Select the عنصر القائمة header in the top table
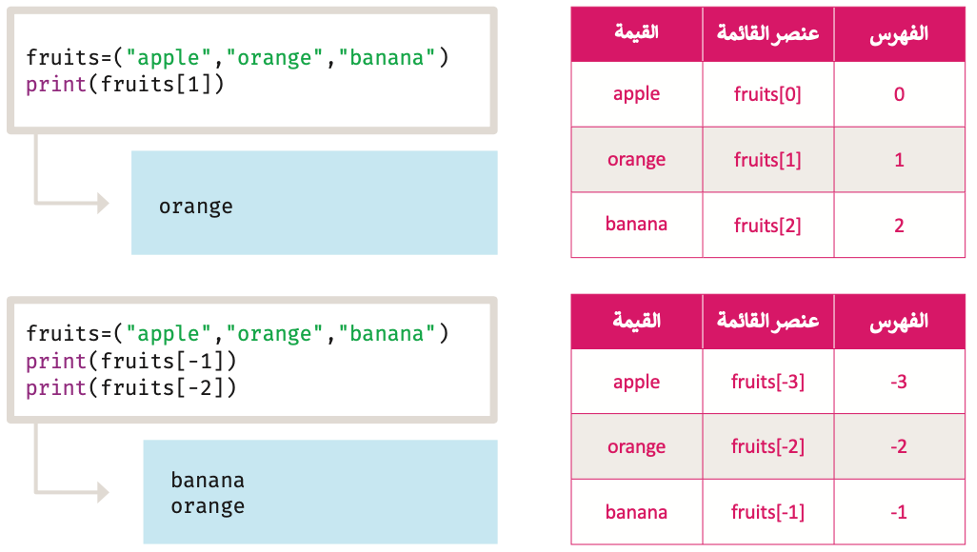 click(768, 33)
